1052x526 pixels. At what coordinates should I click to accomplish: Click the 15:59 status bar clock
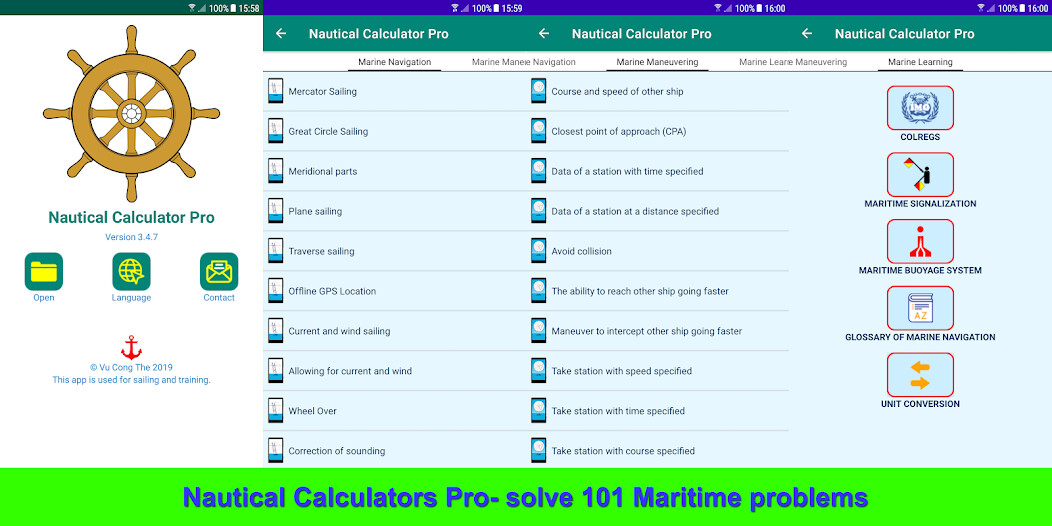(512, 8)
